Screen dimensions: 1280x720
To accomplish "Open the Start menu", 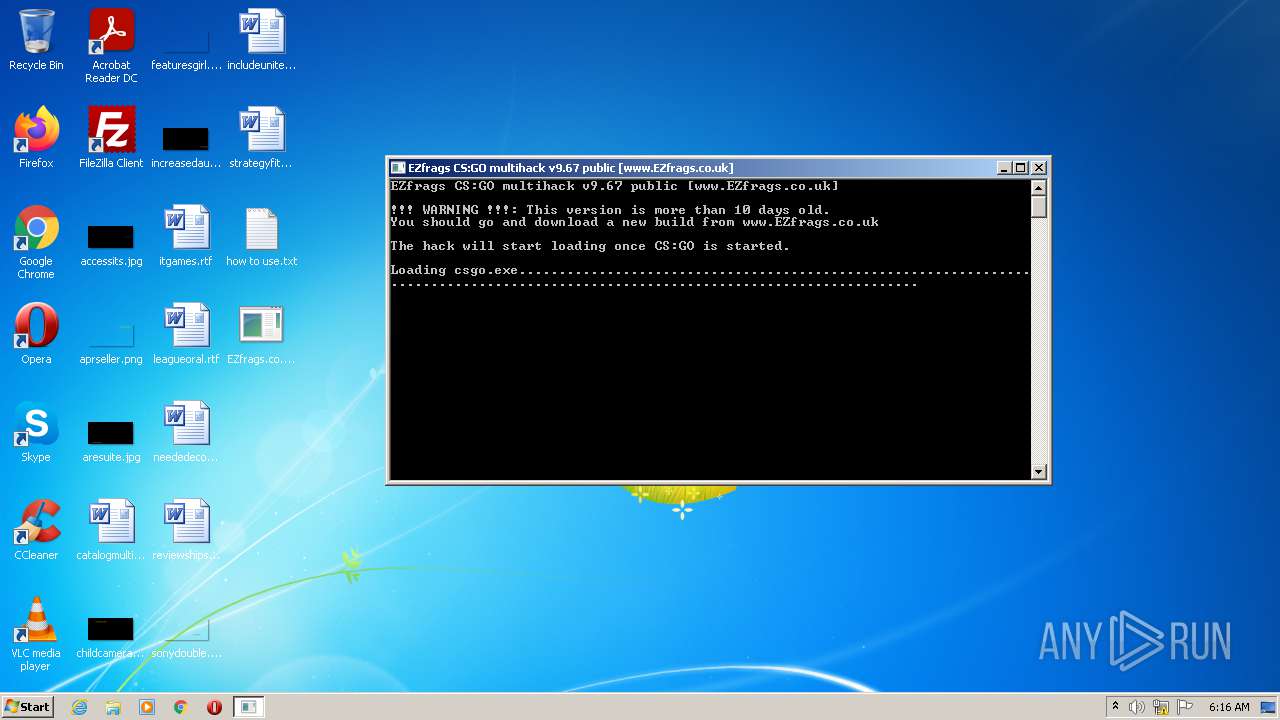I will pos(27,706).
